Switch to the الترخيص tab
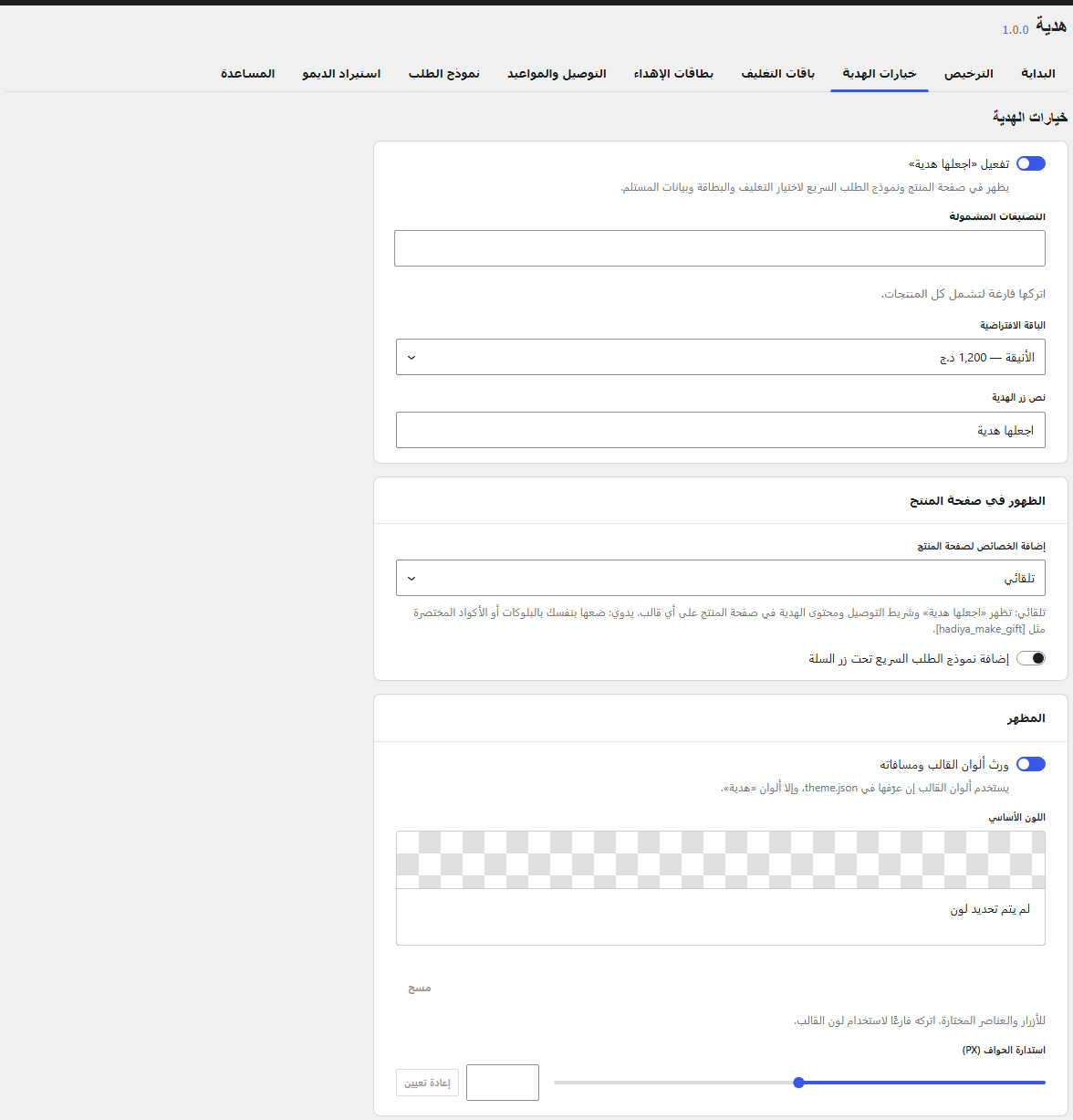The width and height of the screenshot is (1073, 1120). pyautogui.click(x=968, y=73)
